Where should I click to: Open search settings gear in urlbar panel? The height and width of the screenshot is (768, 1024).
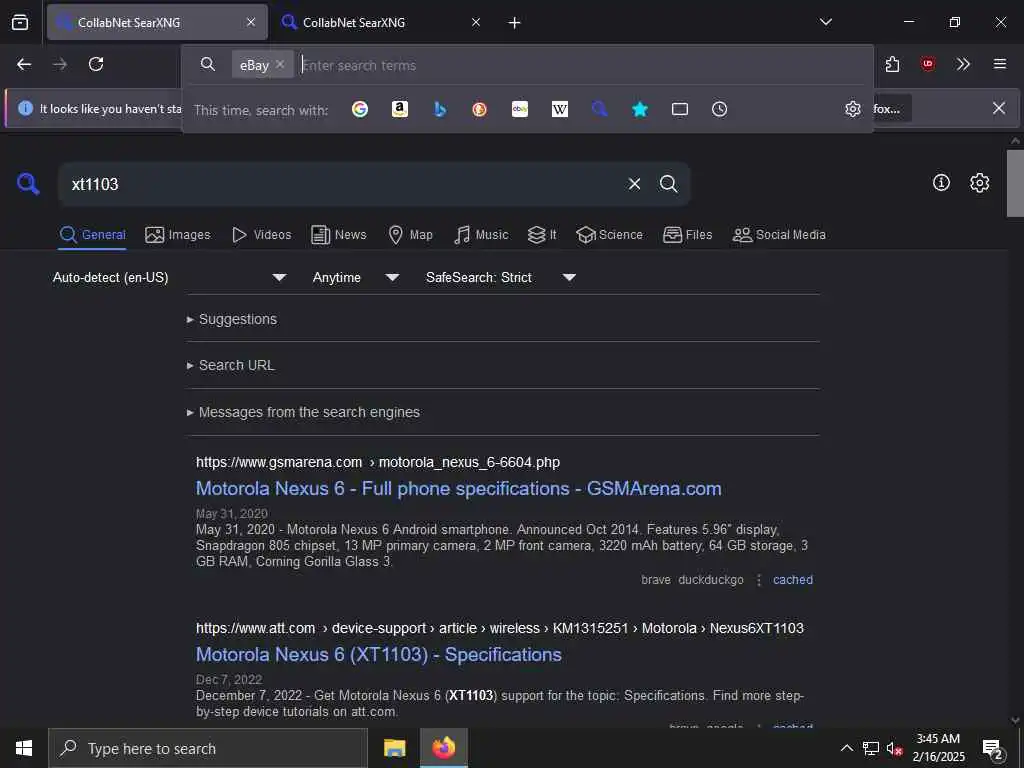click(852, 109)
